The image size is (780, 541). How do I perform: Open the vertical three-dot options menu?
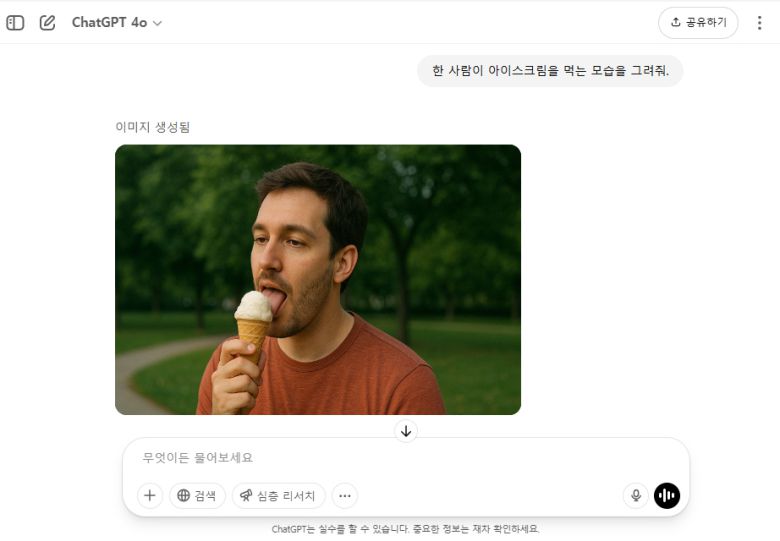(759, 22)
